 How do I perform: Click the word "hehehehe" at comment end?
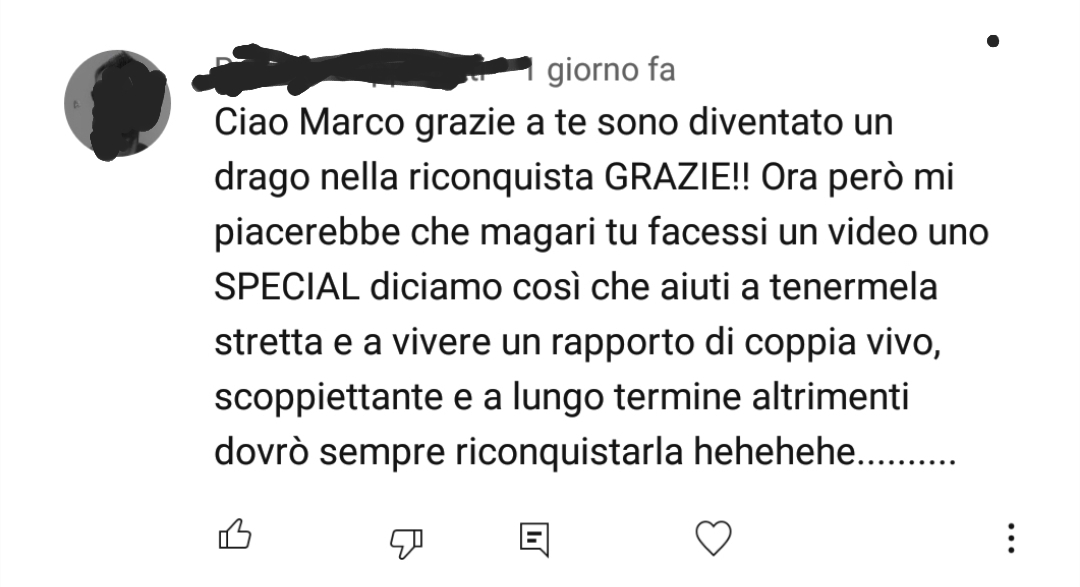pyautogui.click(x=774, y=452)
